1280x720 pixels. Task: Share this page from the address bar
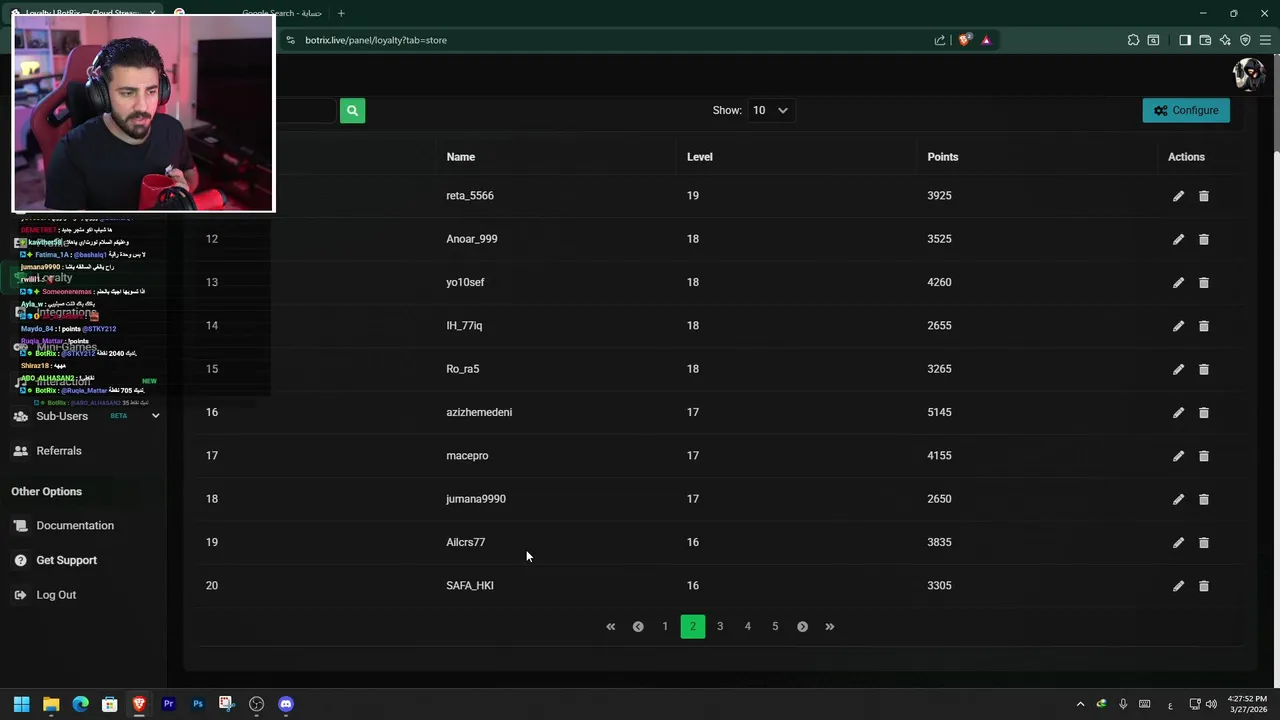click(x=940, y=40)
